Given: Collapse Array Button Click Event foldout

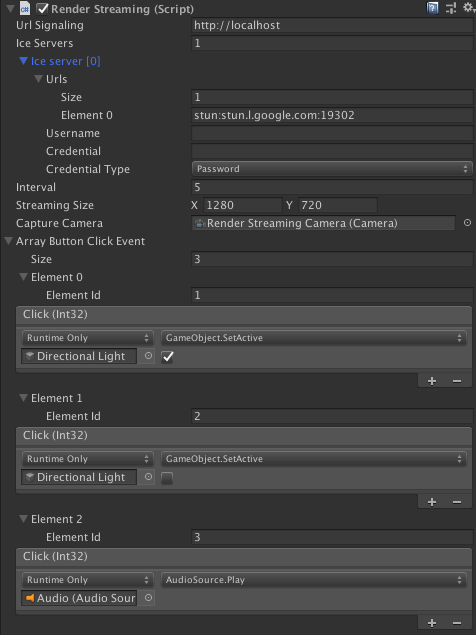Looking at the screenshot, I should (9, 241).
